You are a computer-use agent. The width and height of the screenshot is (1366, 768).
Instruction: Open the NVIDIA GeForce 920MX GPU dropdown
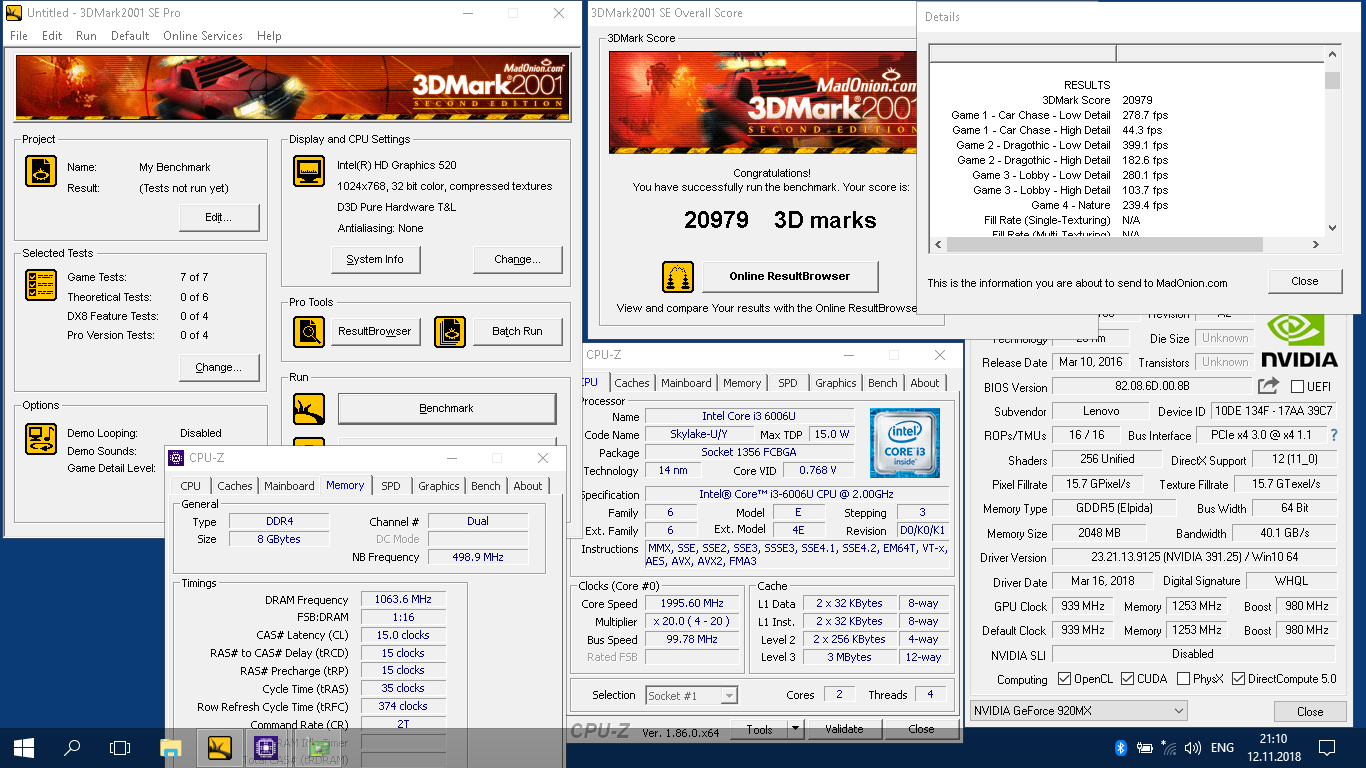click(1078, 711)
